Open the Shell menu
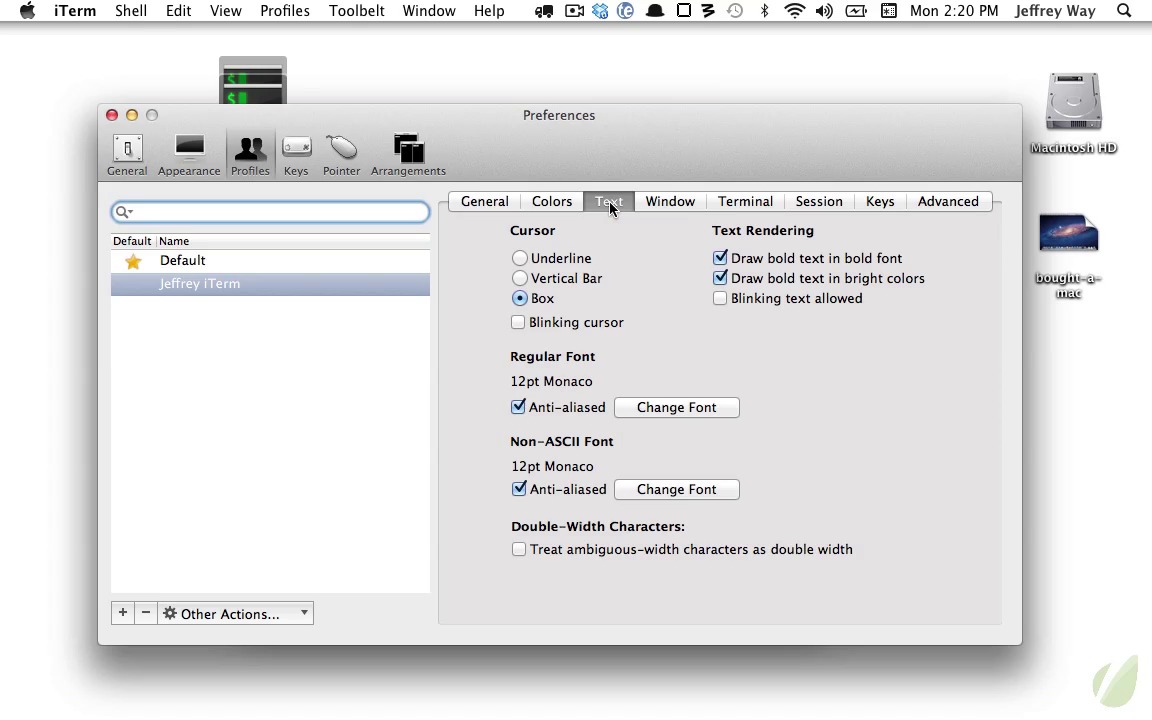Screen dimensions: 1152x720 click(x=131, y=11)
